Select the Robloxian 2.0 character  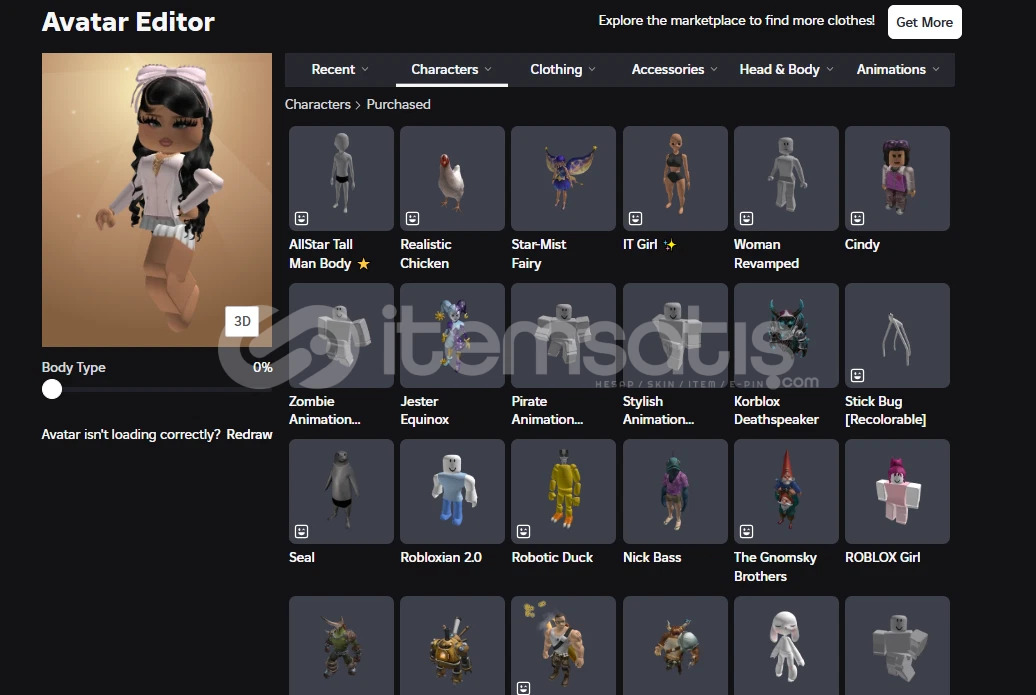[x=453, y=492]
